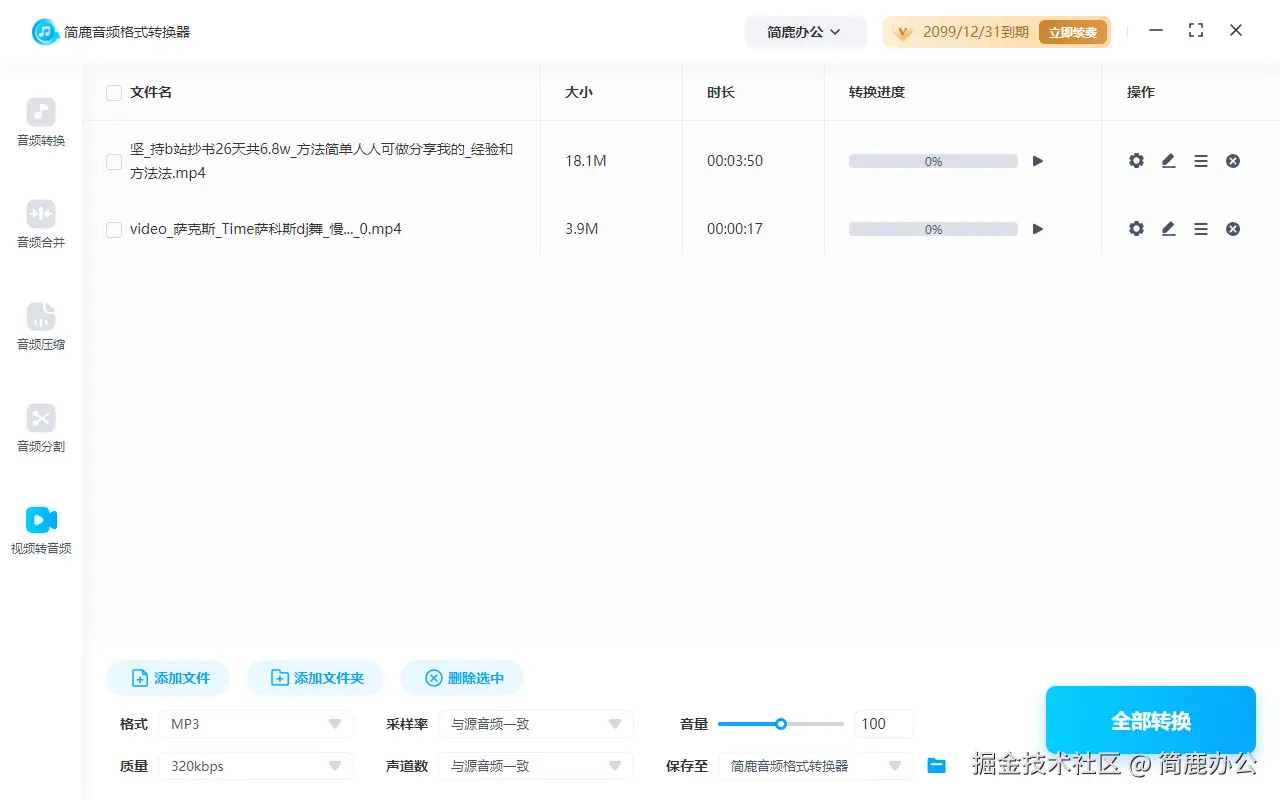The width and height of the screenshot is (1280, 800).
Task: Expand the 质量 dropdown showing 320kbps
Action: tap(255, 765)
